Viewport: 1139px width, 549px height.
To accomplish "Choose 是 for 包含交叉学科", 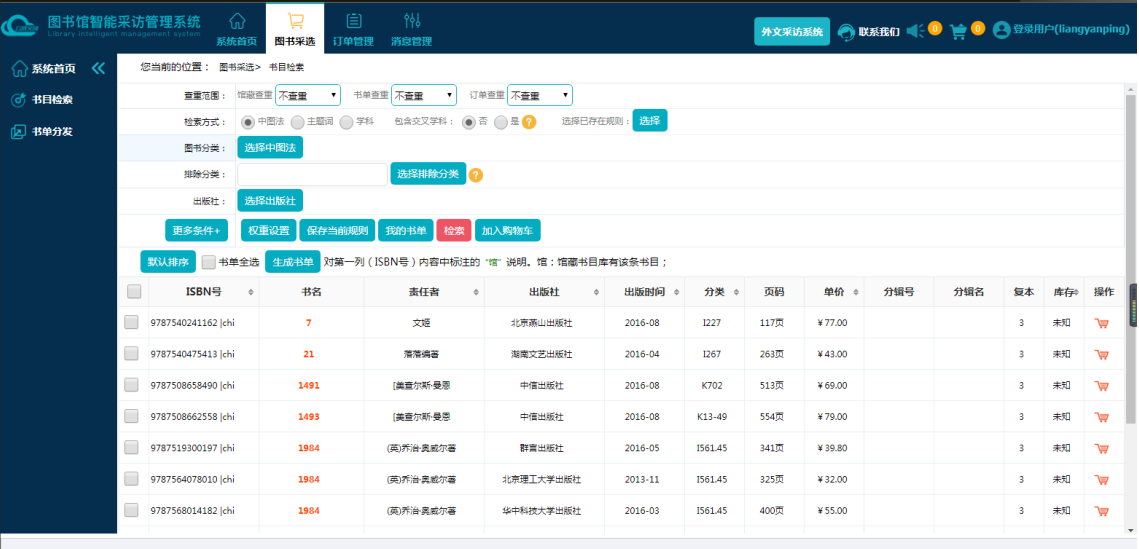I will coord(500,122).
